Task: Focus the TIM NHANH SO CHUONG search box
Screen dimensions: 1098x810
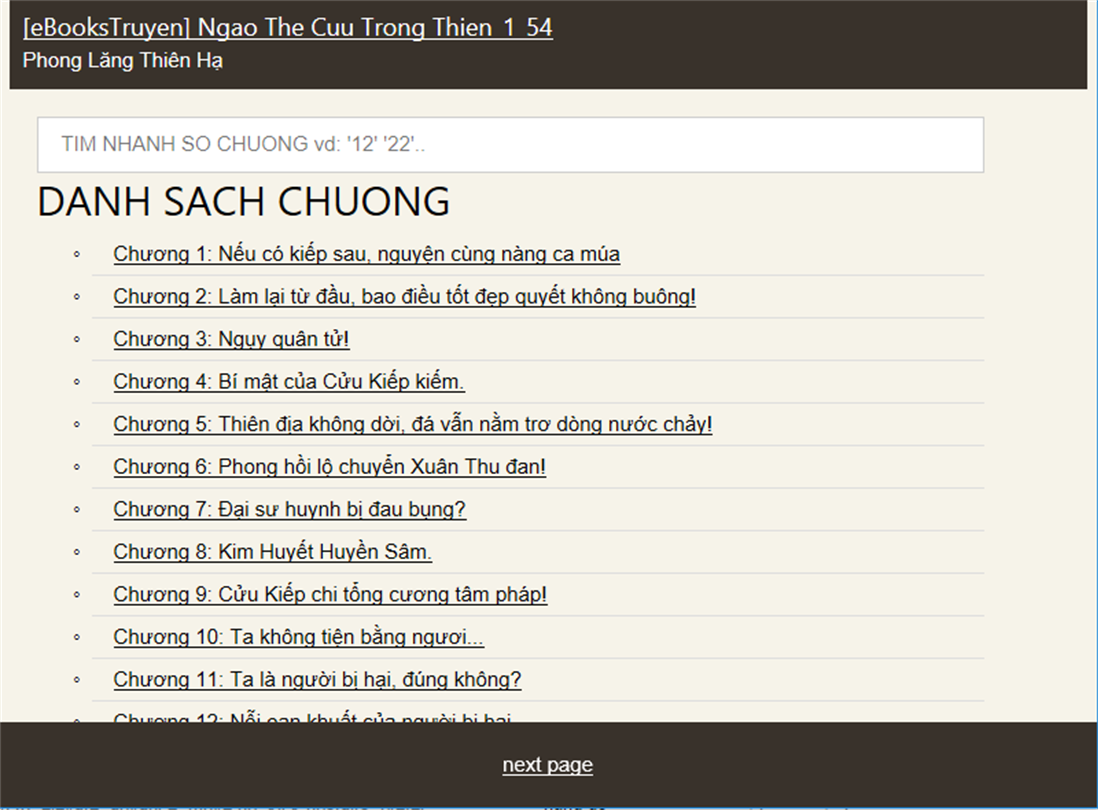Action: tap(510, 144)
